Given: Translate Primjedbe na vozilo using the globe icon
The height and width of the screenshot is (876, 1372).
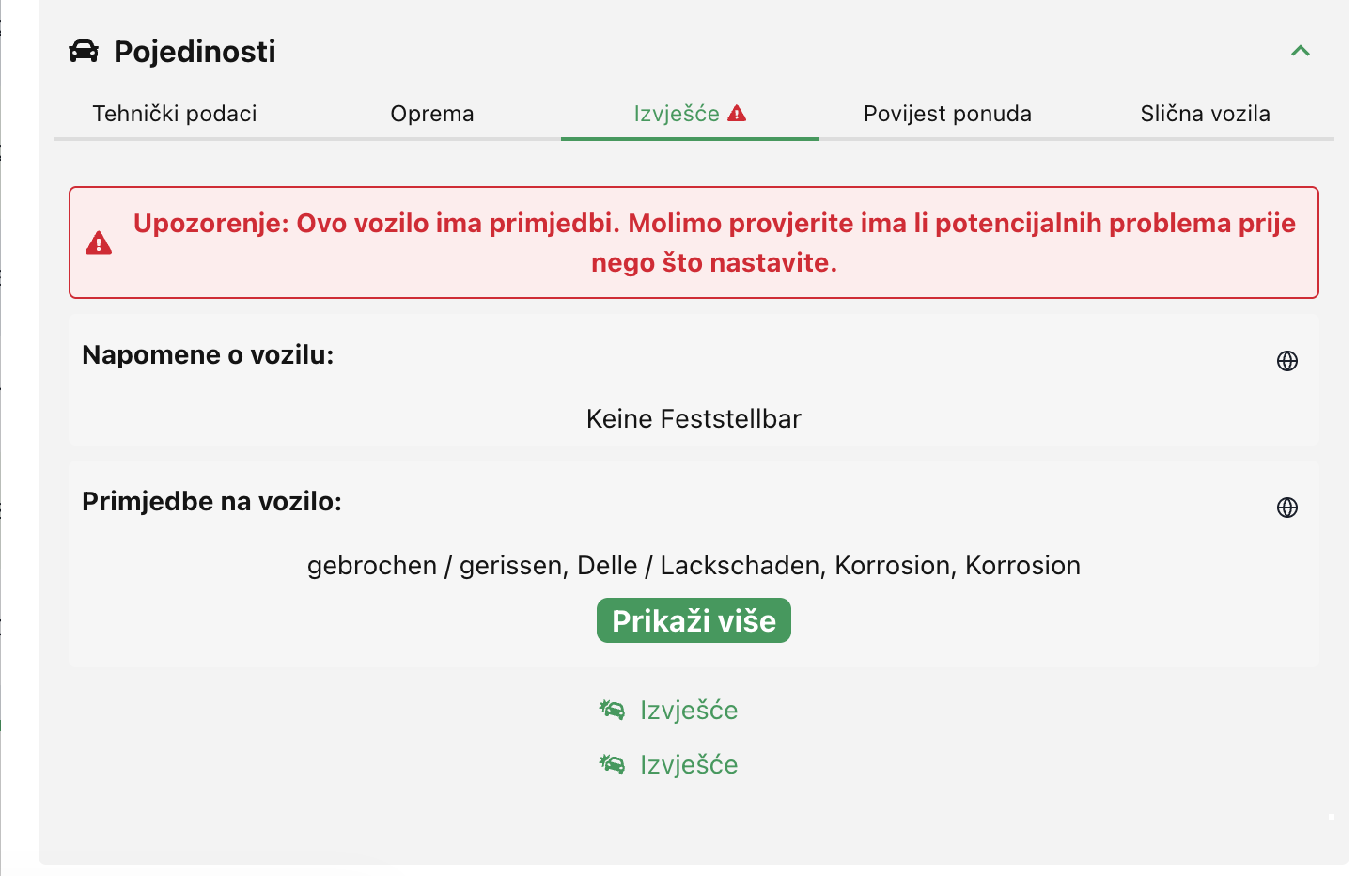Looking at the screenshot, I should coord(1287,508).
